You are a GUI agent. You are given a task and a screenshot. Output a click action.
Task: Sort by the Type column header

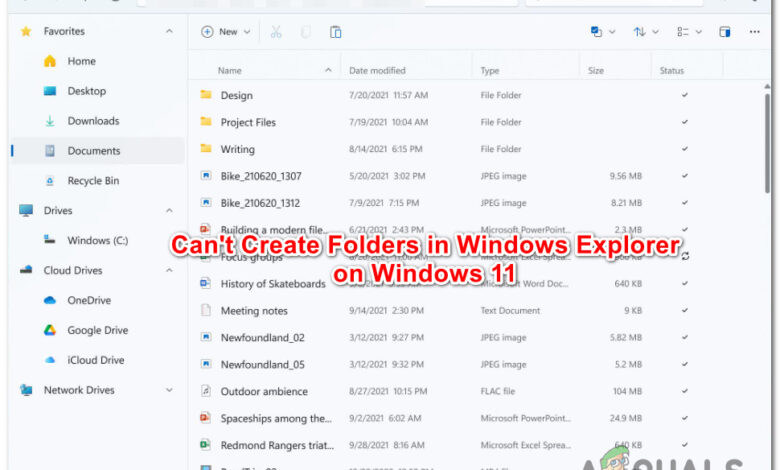pyautogui.click(x=489, y=71)
